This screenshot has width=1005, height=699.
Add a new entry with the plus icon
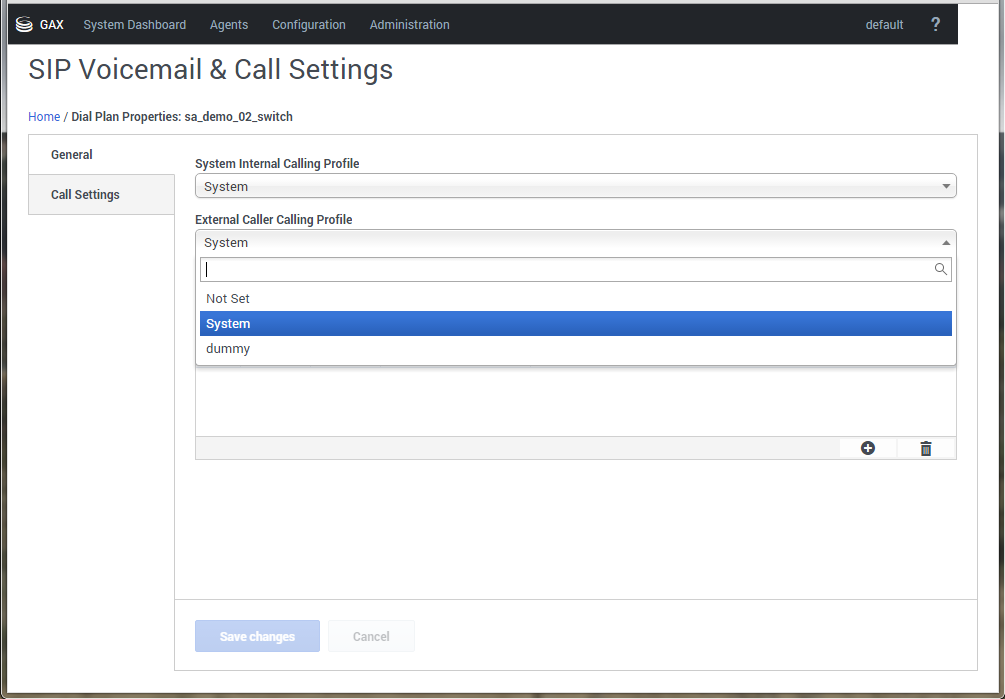[867, 448]
